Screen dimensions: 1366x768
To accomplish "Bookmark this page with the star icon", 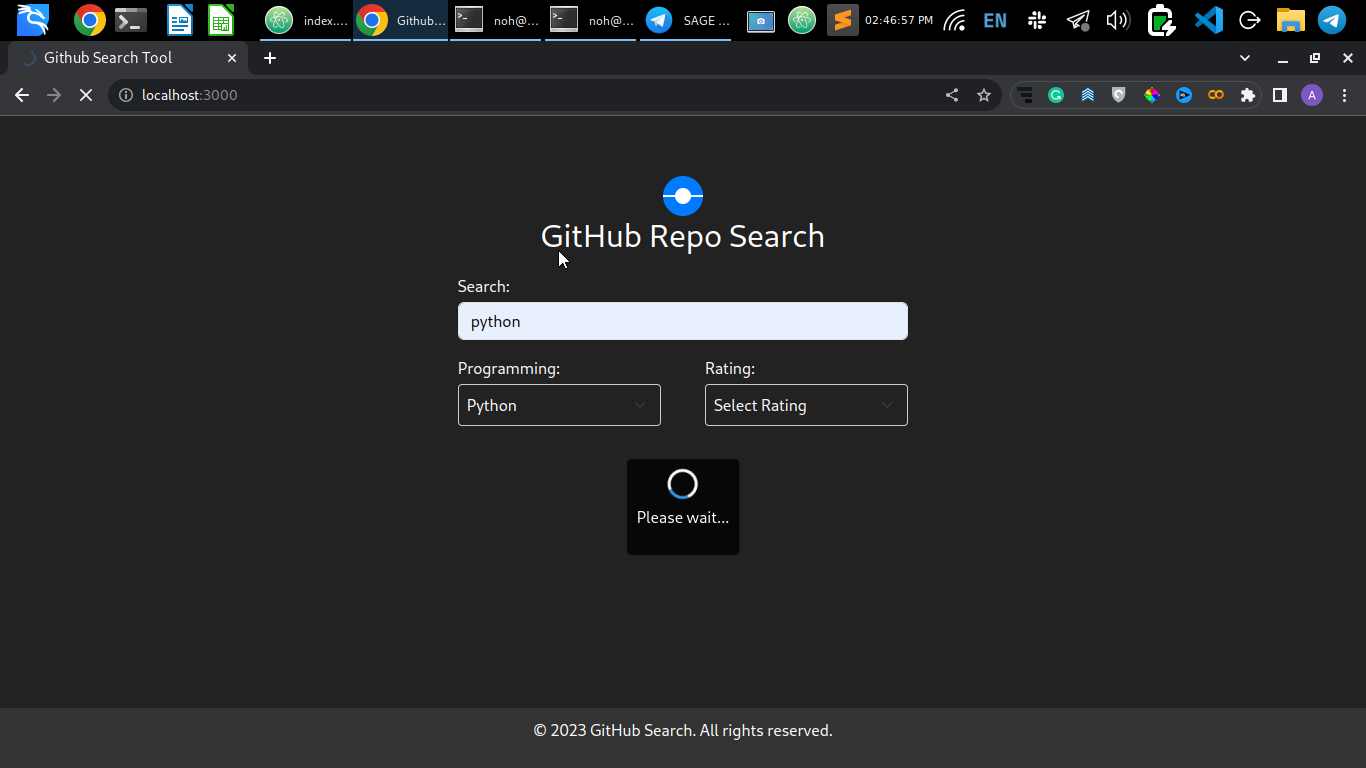I will (984, 95).
